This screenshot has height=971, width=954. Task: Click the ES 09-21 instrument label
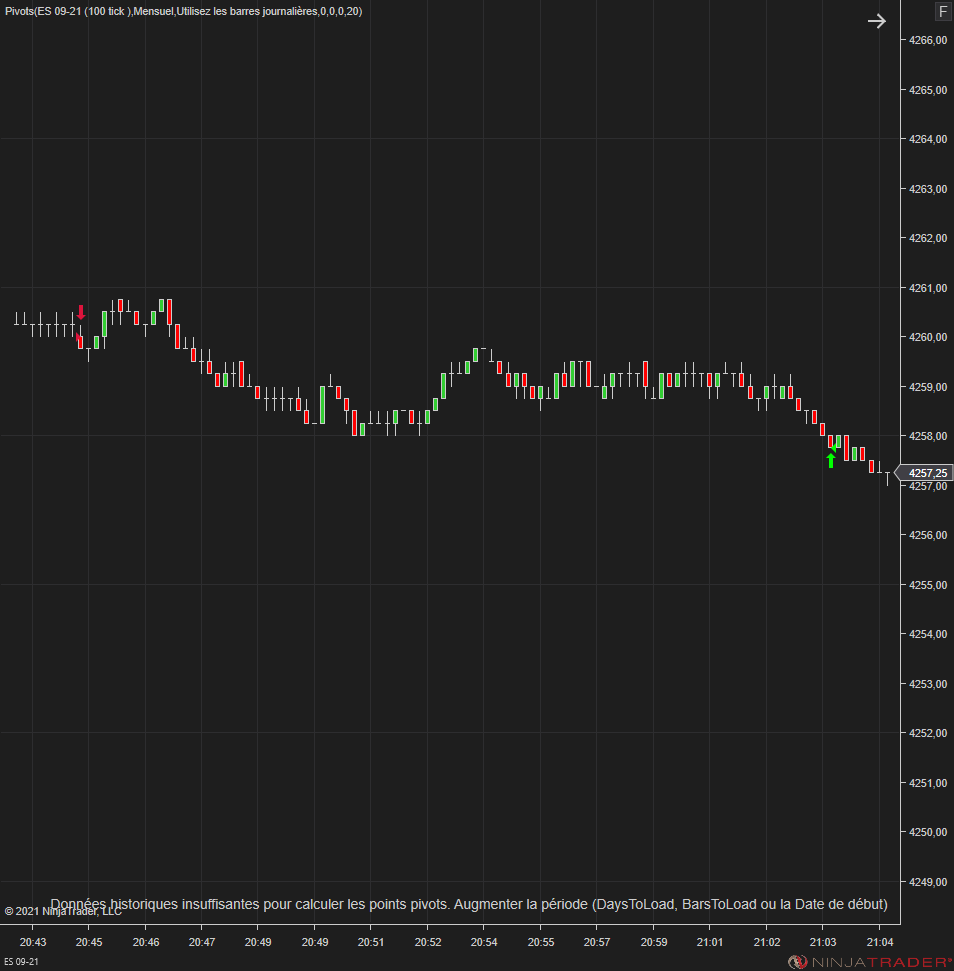[x=21, y=962]
